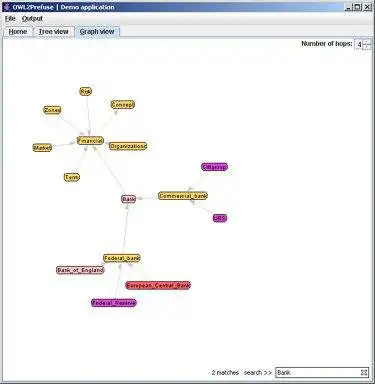Select the Market node
Viewport: 375px width, 384px height.
point(42,147)
